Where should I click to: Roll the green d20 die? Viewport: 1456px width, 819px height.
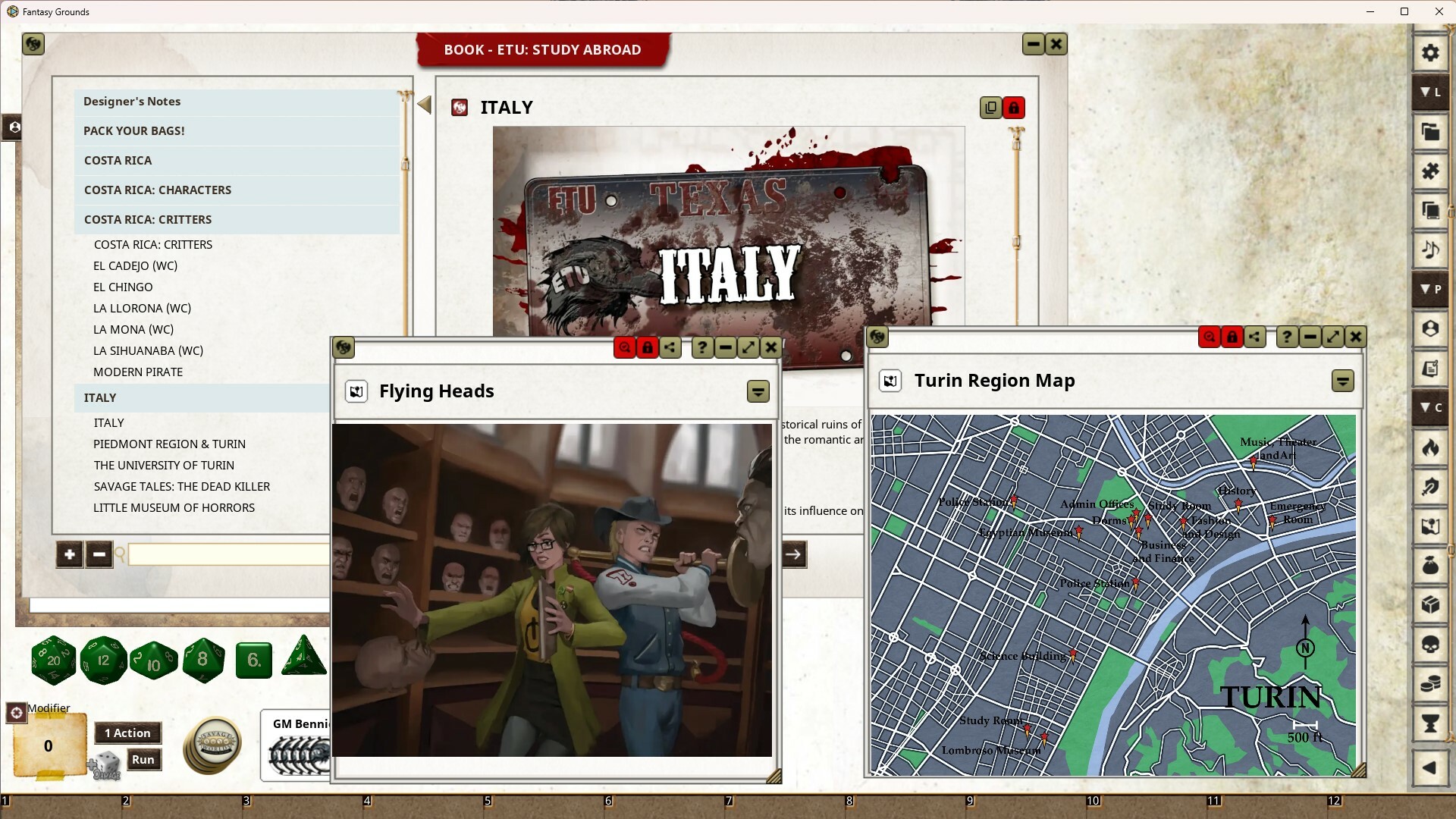click(53, 660)
